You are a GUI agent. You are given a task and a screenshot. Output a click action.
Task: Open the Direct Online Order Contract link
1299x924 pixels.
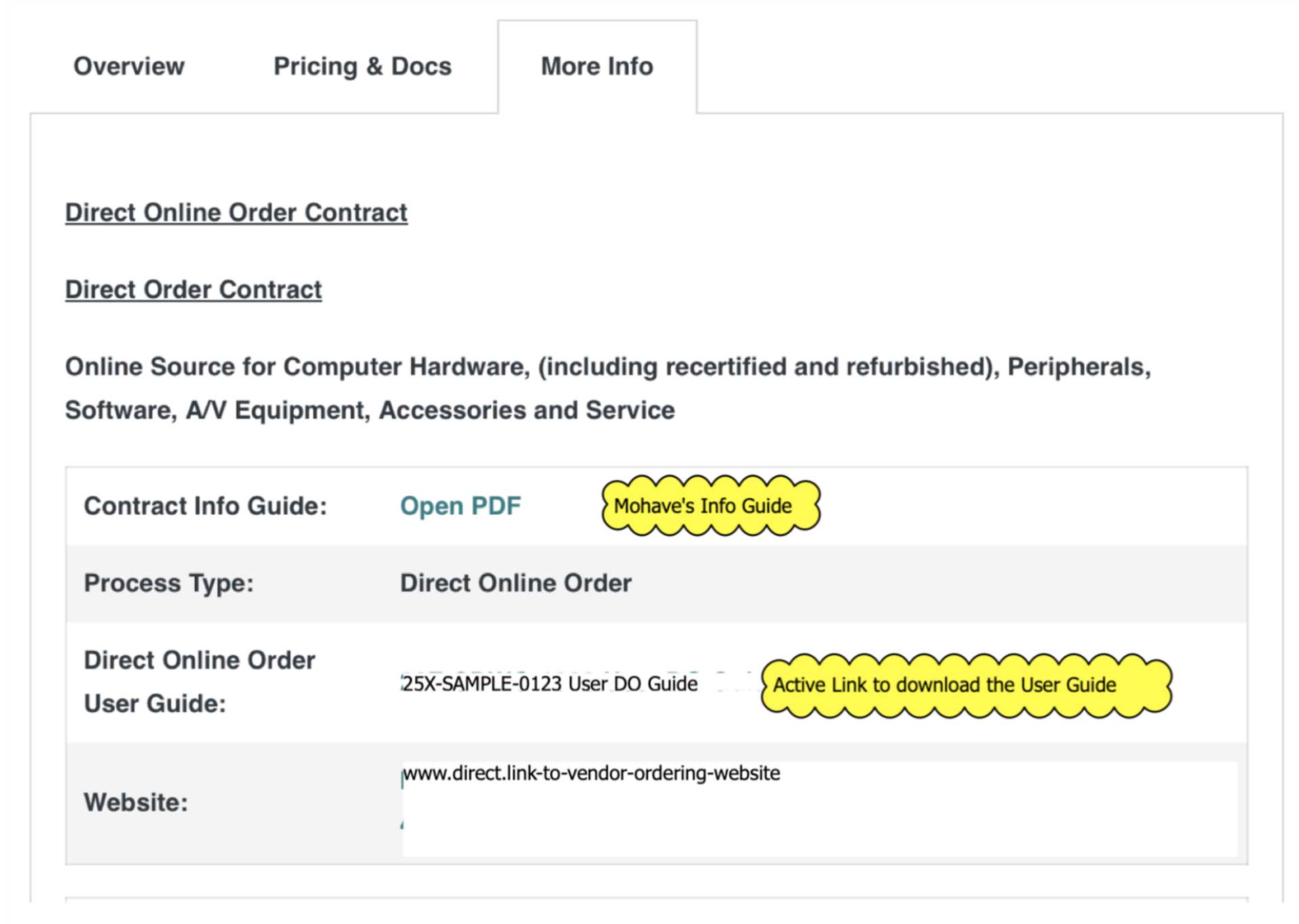[236, 212]
